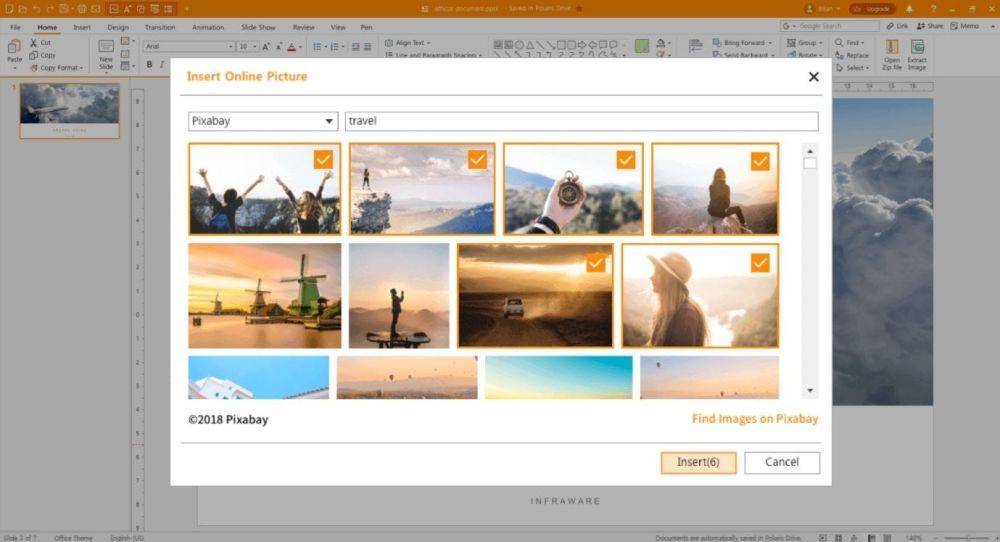
Task: Open the Bring Forward dropdown
Action: coord(742,43)
